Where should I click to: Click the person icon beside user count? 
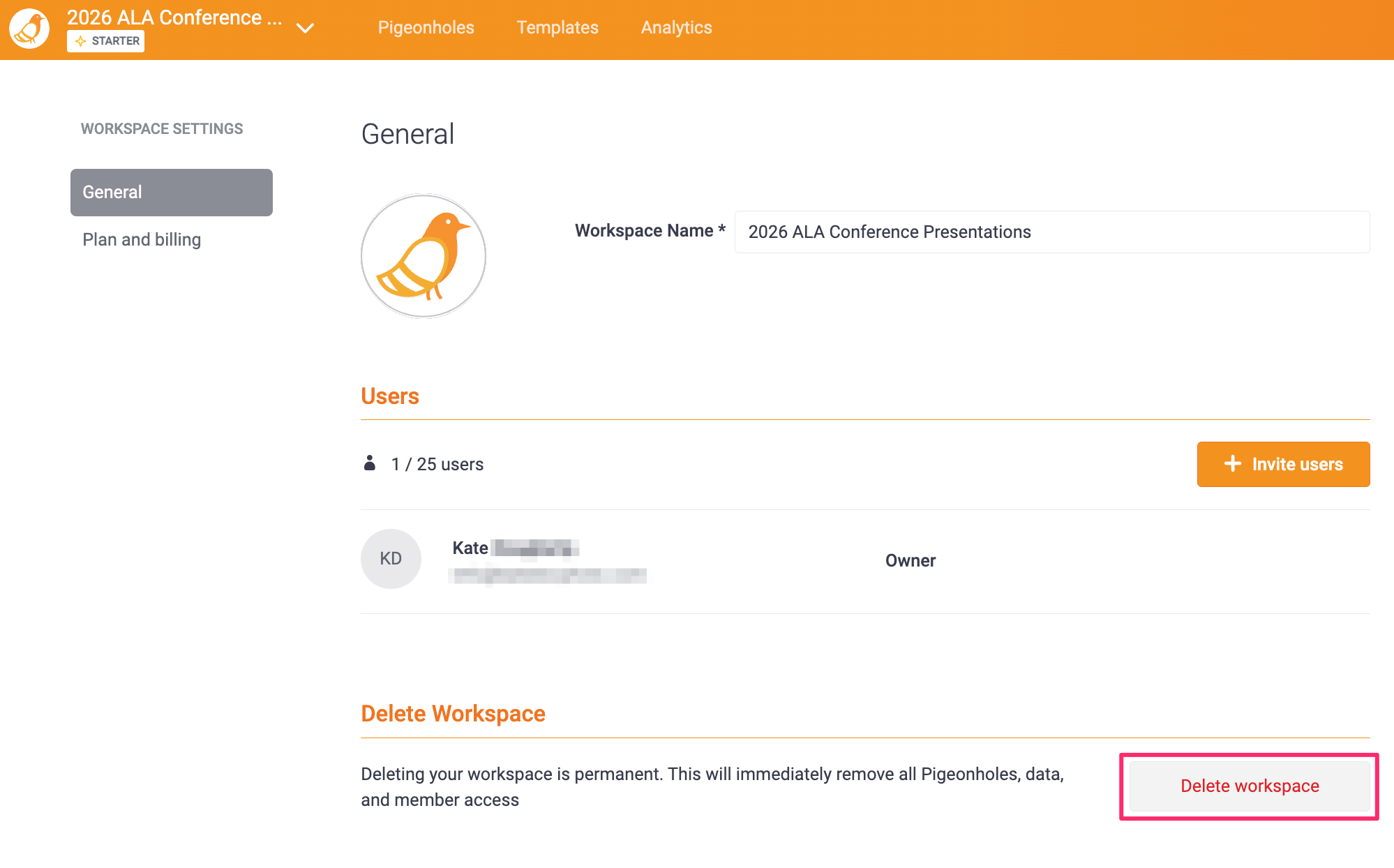pyautogui.click(x=370, y=463)
